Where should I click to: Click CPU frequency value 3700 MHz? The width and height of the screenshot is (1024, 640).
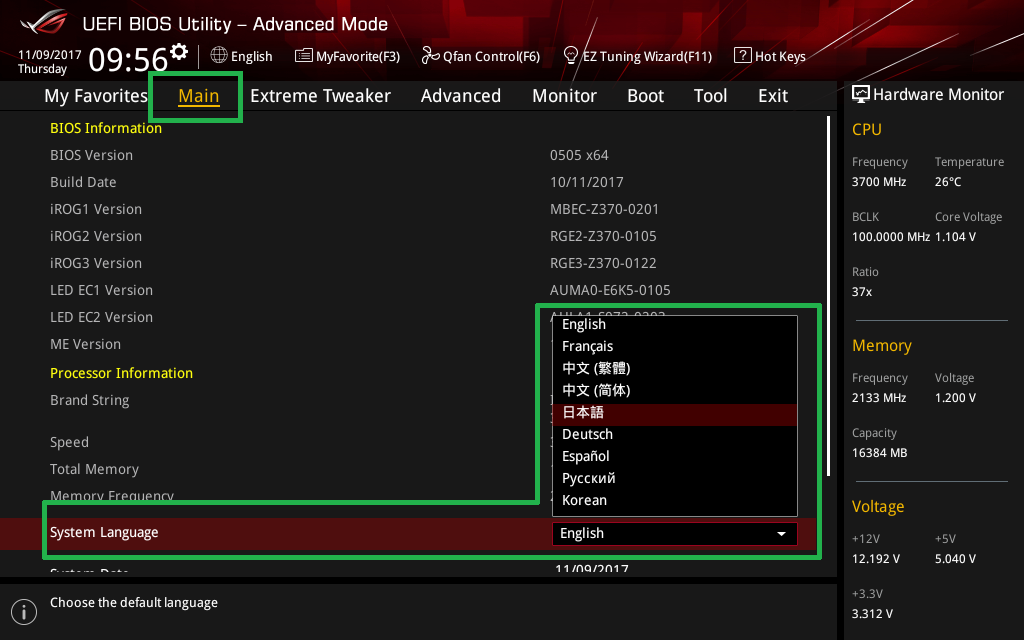(878, 182)
